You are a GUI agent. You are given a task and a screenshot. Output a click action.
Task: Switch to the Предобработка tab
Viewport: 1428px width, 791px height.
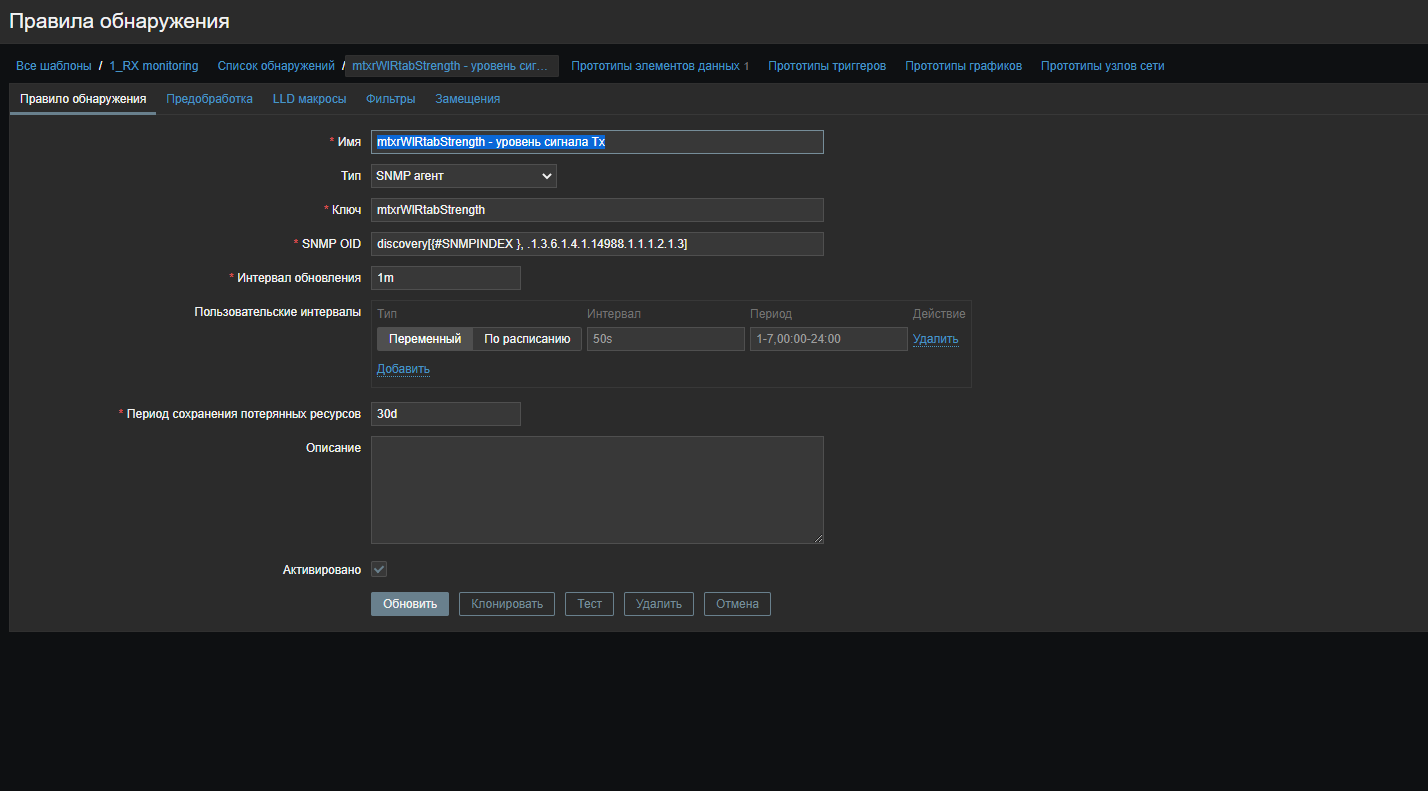pos(209,99)
